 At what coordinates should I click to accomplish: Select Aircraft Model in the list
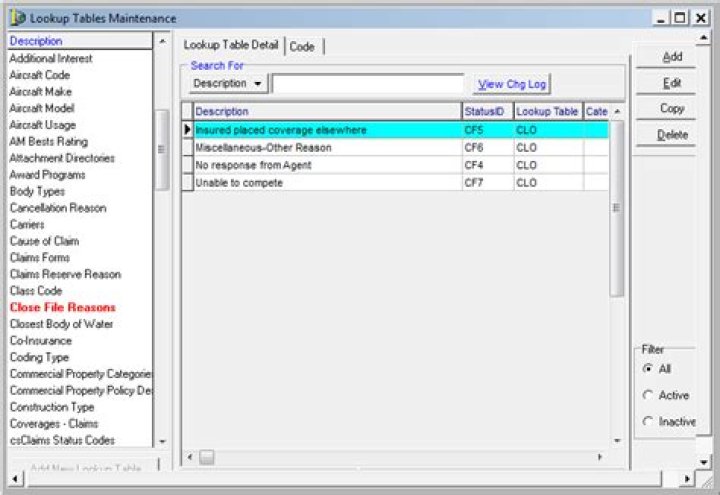pos(42,108)
